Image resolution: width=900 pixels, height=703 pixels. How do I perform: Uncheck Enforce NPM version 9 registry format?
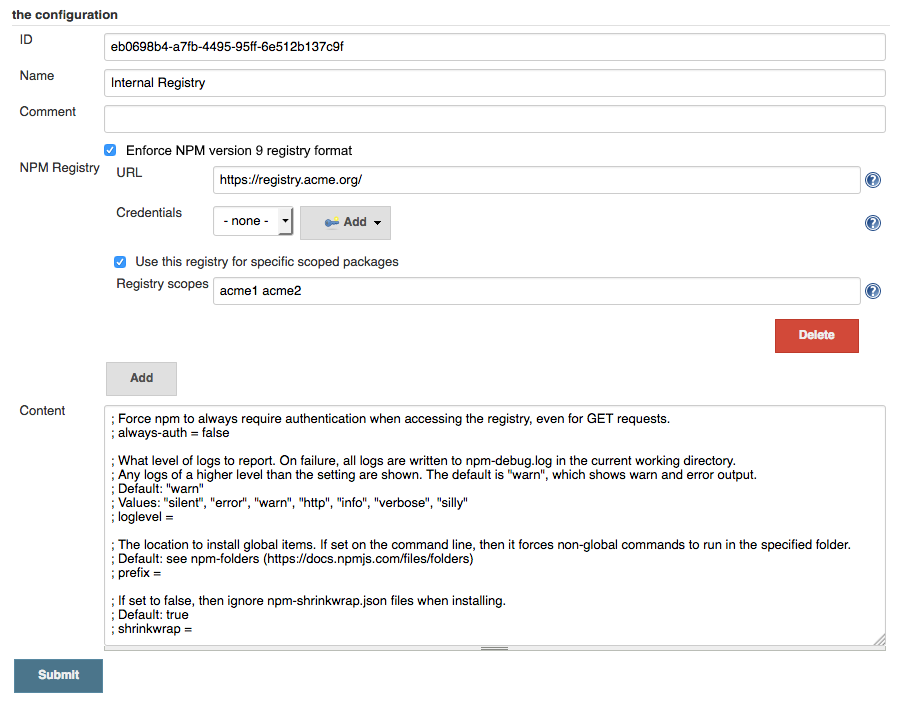click(x=110, y=150)
